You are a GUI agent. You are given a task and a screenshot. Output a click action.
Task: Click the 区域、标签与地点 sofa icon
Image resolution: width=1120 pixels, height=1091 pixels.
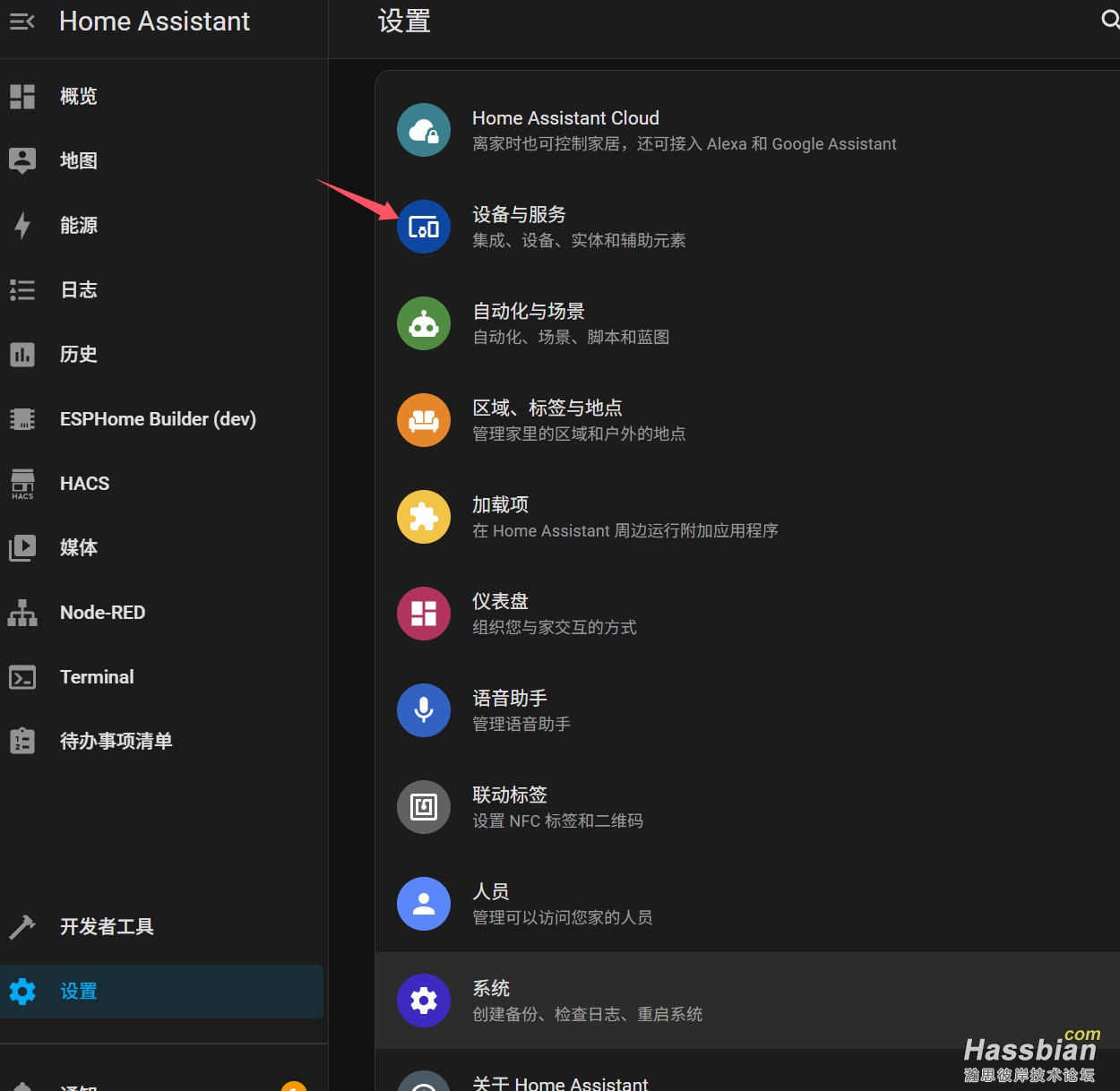click(424, 420)
